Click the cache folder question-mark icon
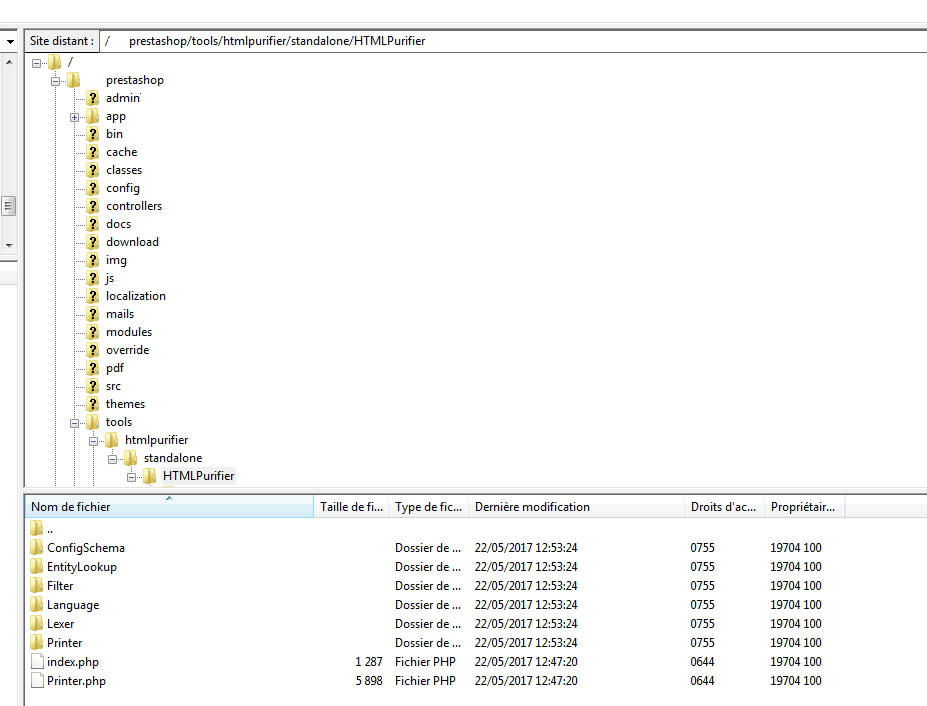927x706 pixels. (93, 152)
